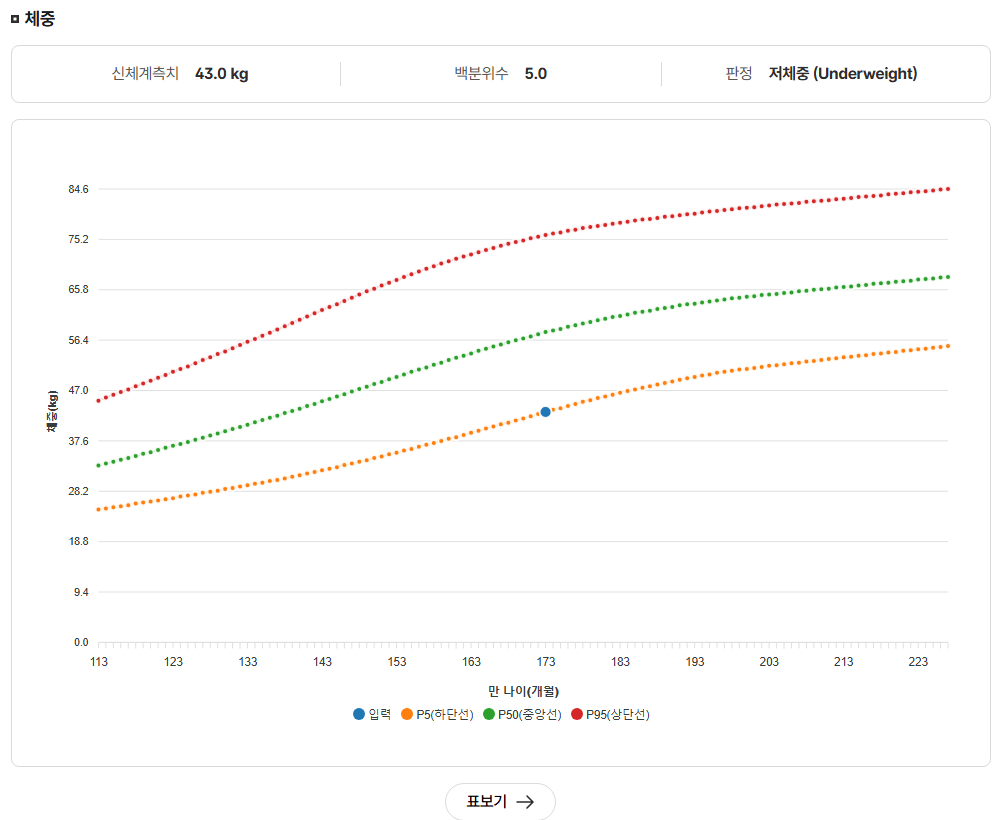Click the 153 x-axis label
This screenshot has height=820, width=1007.
point(397,662)
